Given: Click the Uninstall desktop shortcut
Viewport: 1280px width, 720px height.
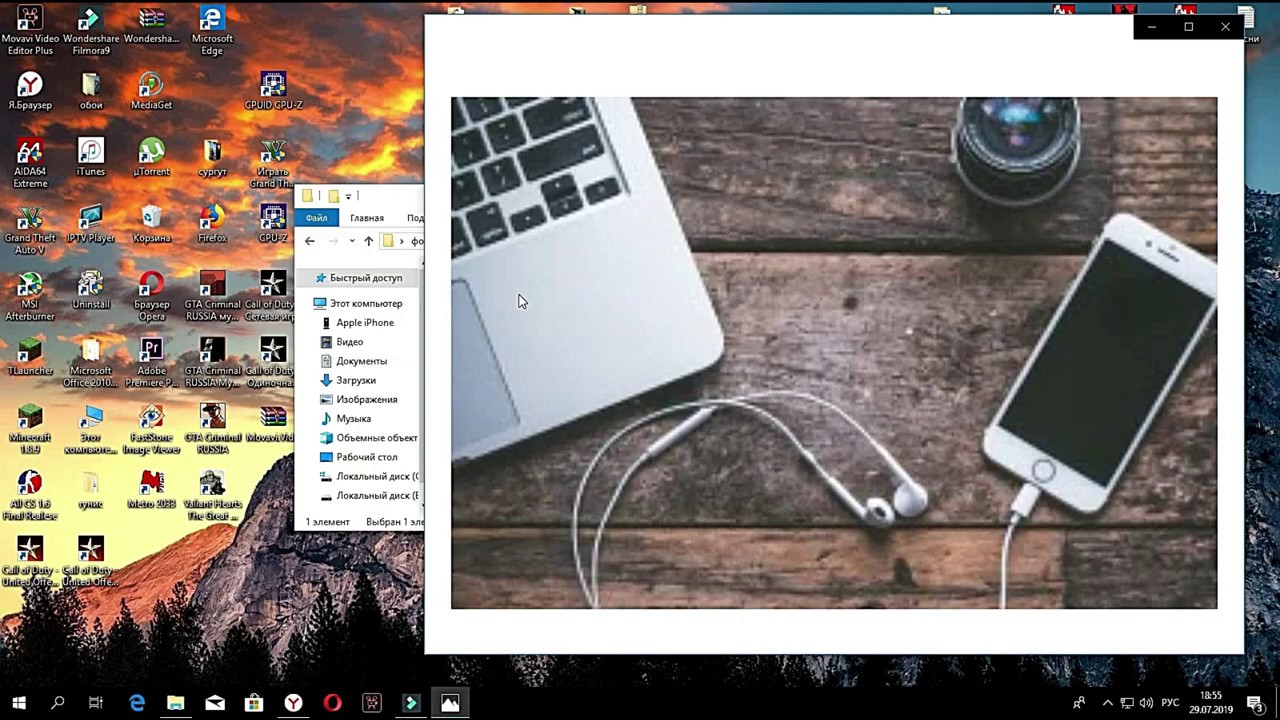Looking at the screenshot, I should [x=91, y=290].
